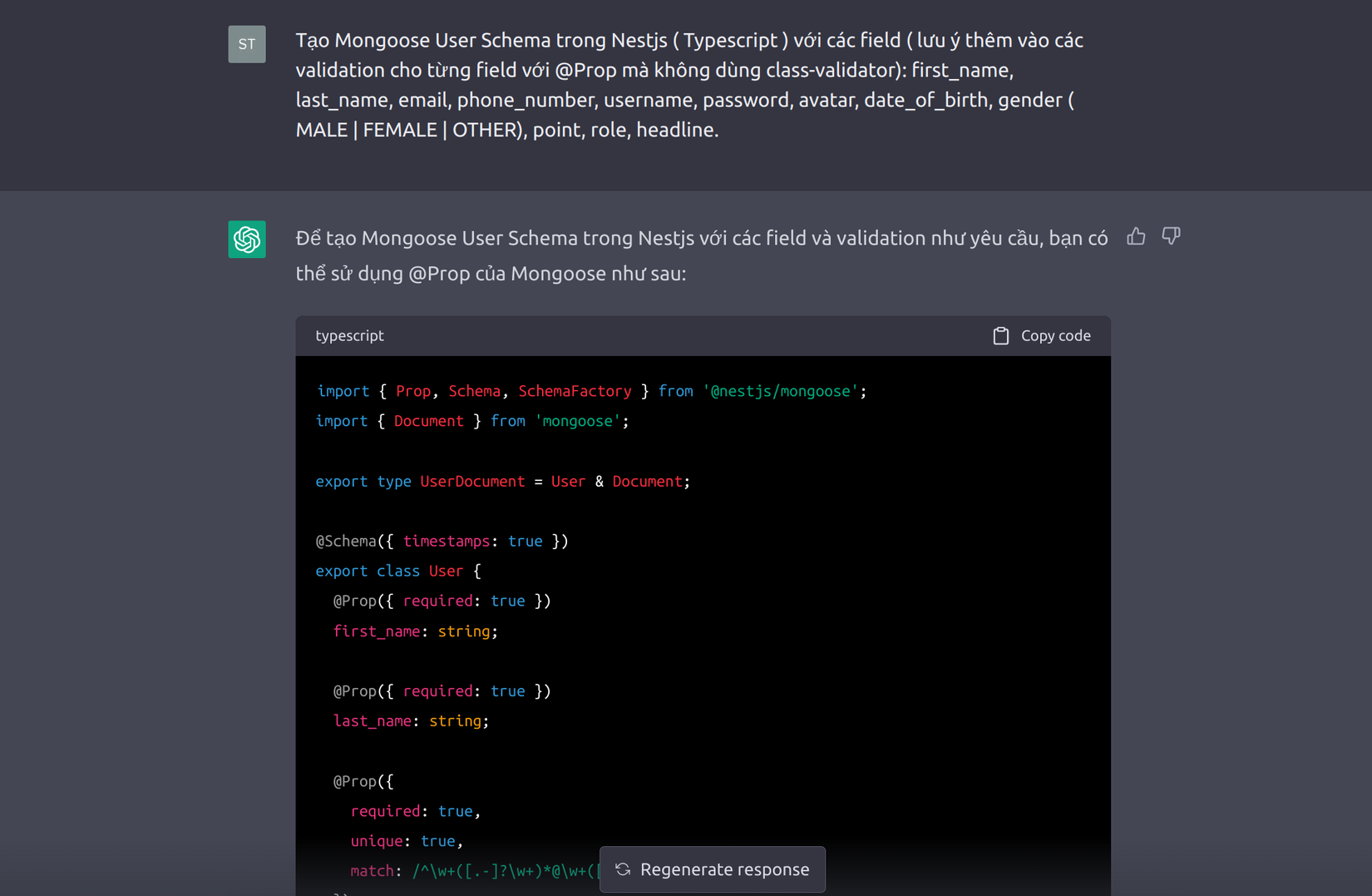Click the clipboard icon beside Copy code
The width and height of the screenshot is (1372, 896).
coord(1001,335)
